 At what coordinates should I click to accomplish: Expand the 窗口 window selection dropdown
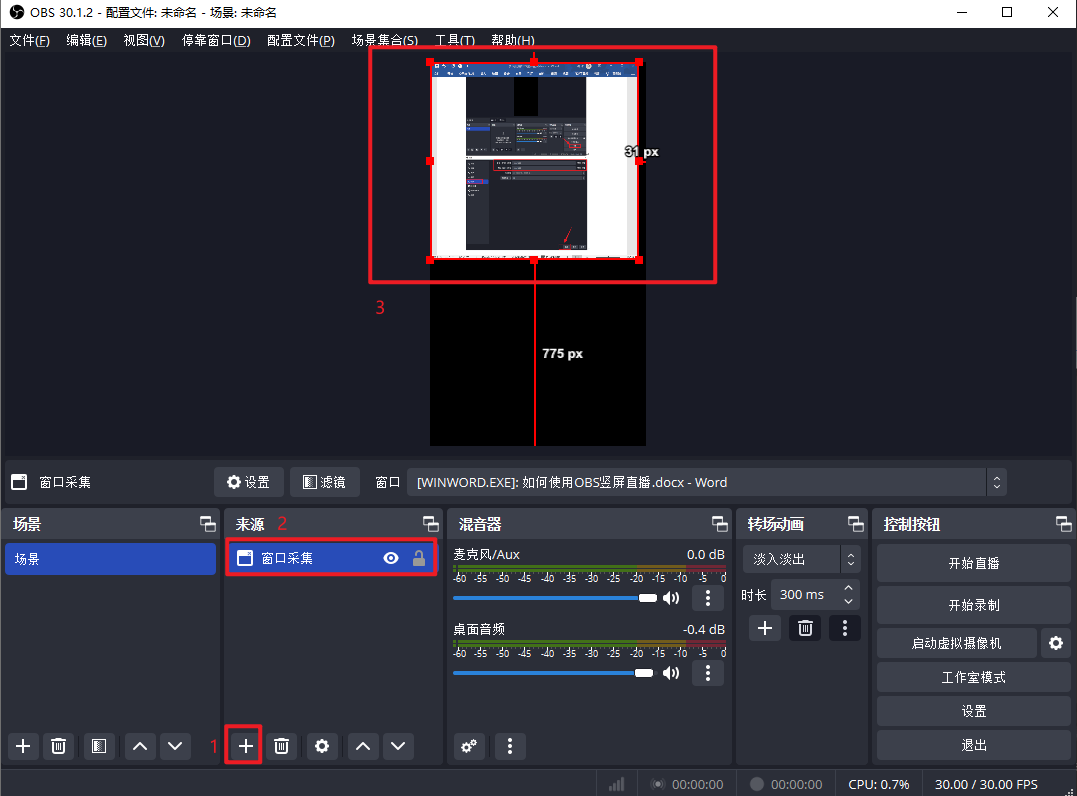996,482
